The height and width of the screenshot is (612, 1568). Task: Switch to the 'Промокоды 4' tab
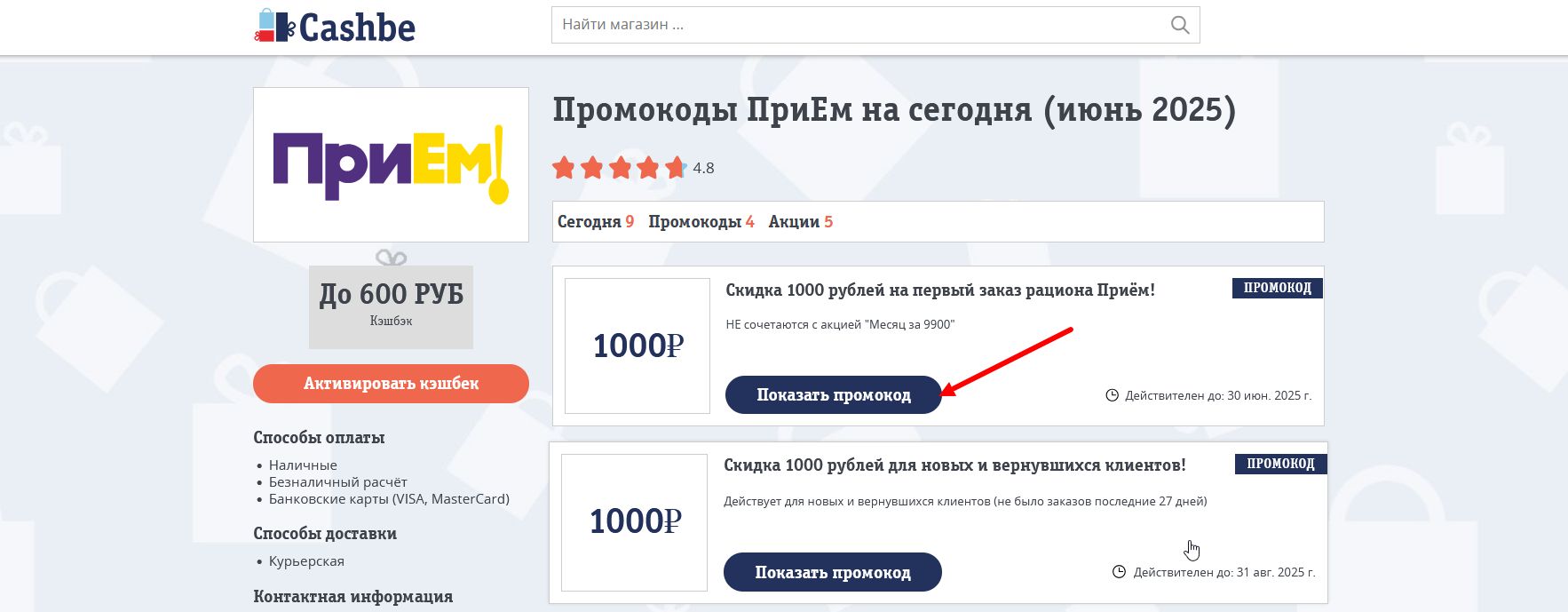click(x=701, y=222)
